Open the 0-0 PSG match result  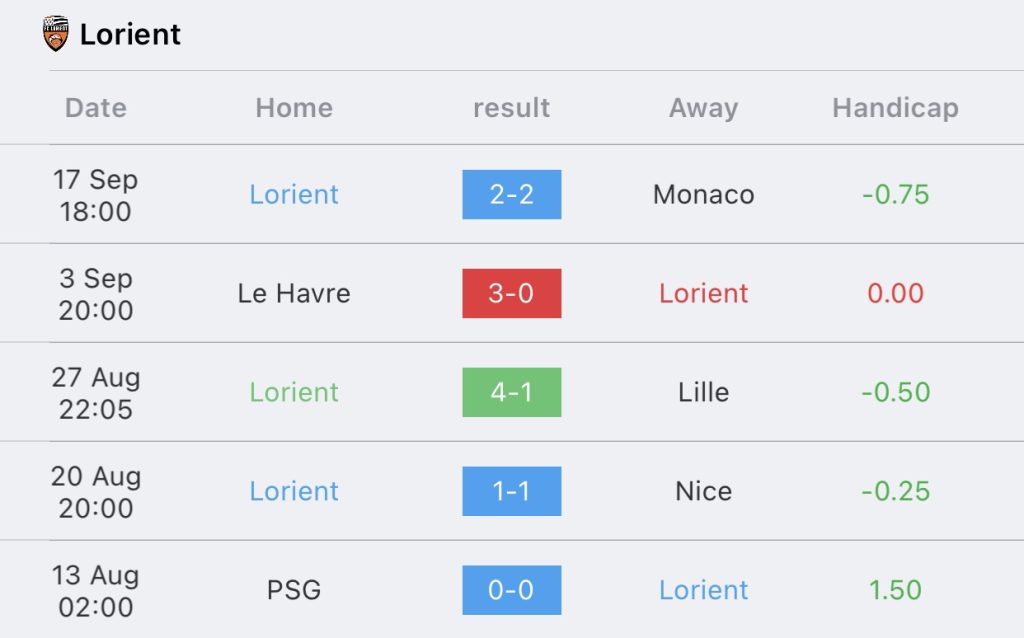click(x=511, y=590)
